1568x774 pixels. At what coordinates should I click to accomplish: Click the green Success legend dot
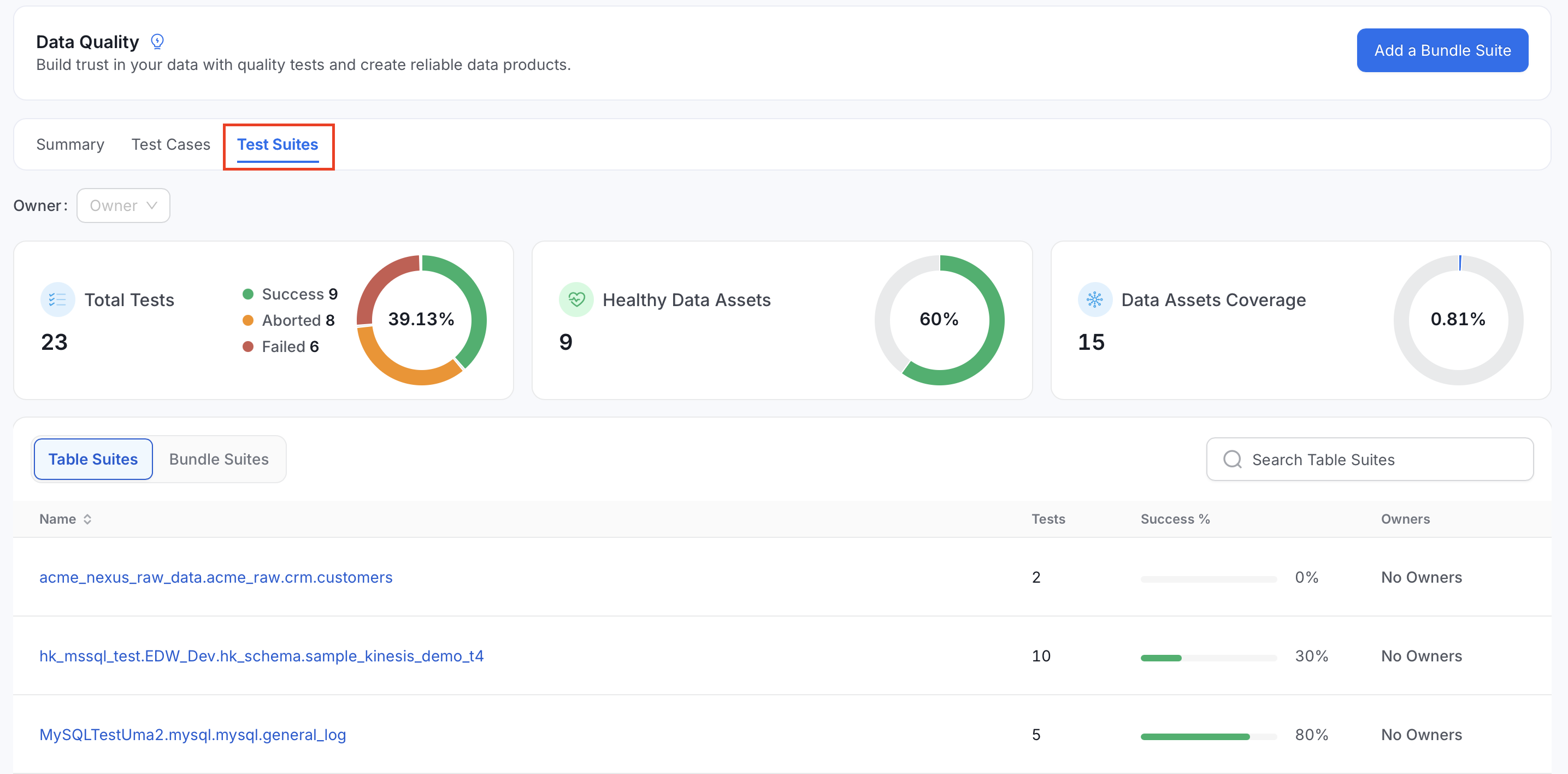247,295
